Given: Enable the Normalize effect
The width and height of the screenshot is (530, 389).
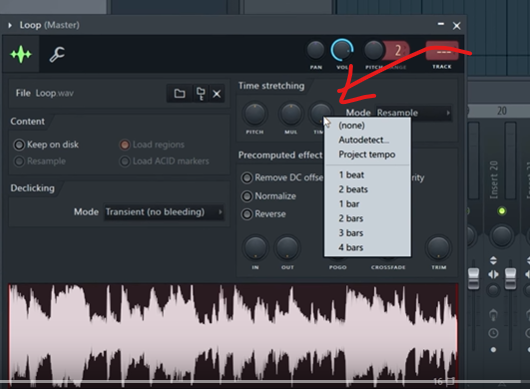Looking at the screenshot, I should 247,196.
